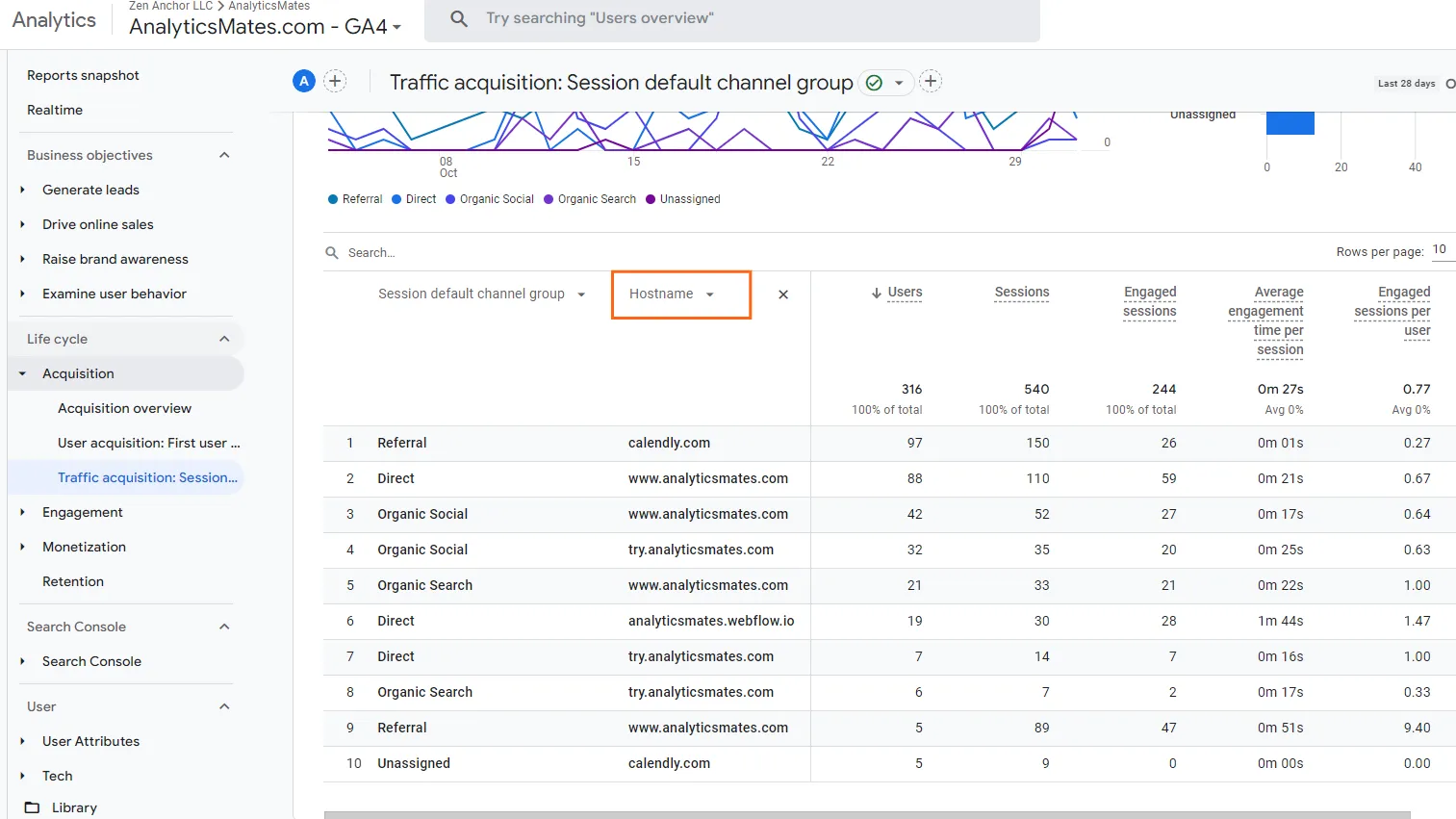This screenshot has width=1456, height=819.
Task: Expand Drive online sales menu
Action: coord(22,224)
